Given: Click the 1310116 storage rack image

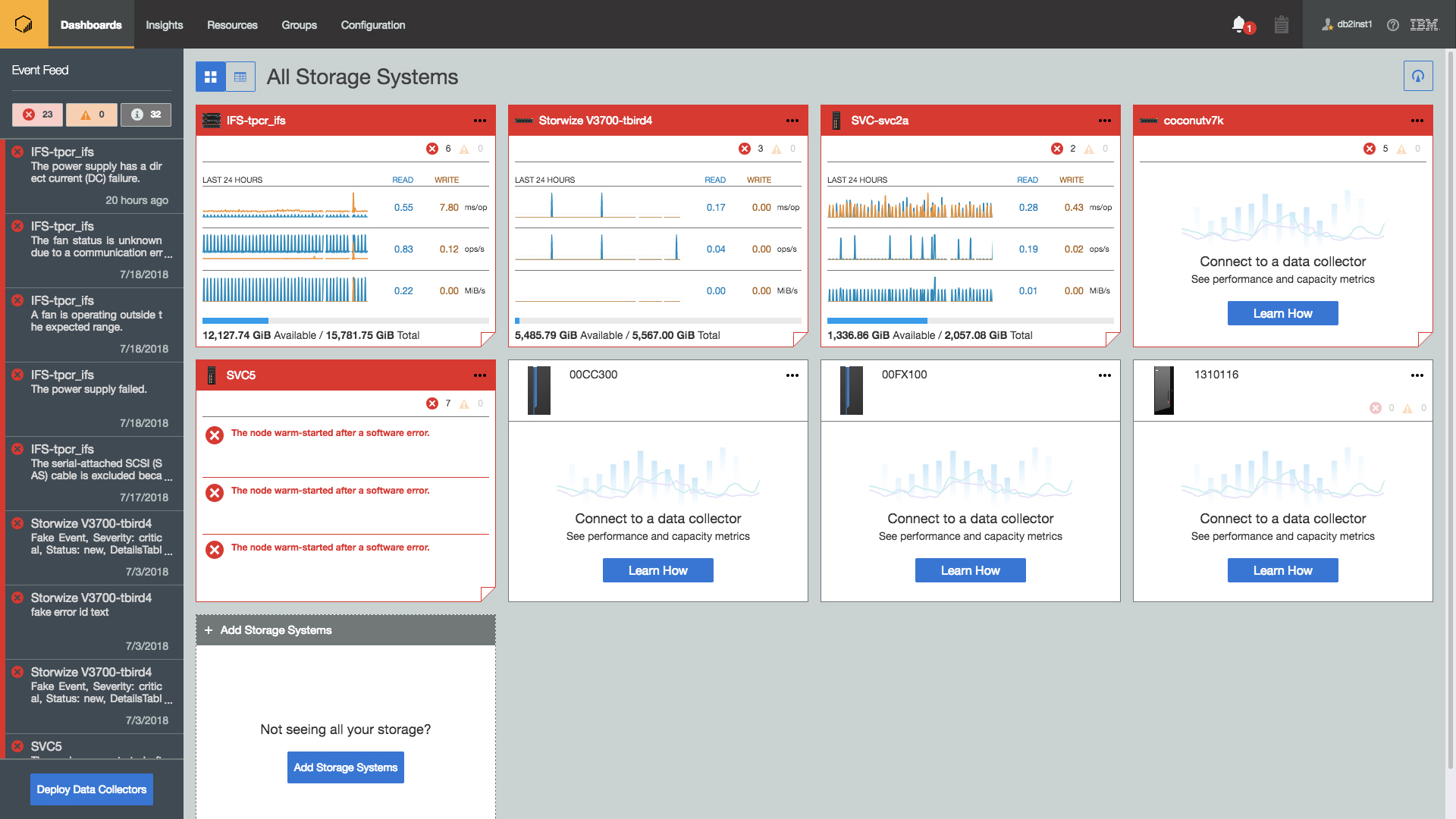Looking at the screenshot, I should click(1164, 391).
